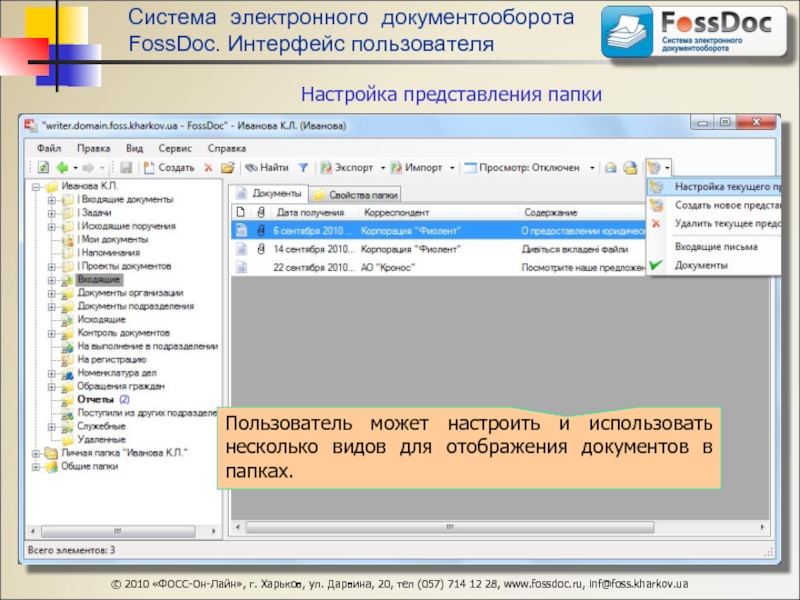Click the greyed forward arrow icon
The width and height of the screenshot is (800, 600).
[88, 167]
